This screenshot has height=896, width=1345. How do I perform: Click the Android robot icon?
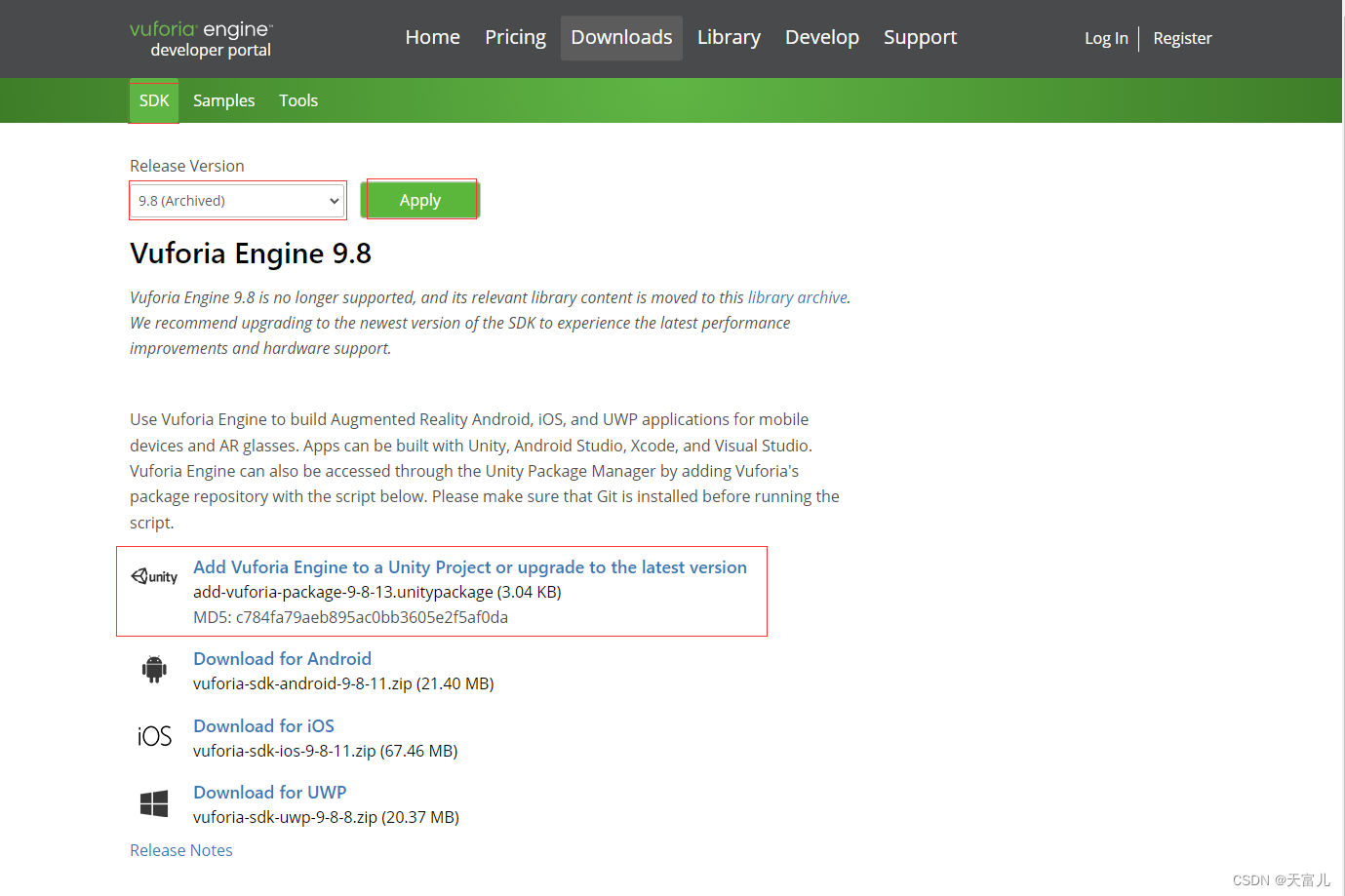click(x=154, y=669)
